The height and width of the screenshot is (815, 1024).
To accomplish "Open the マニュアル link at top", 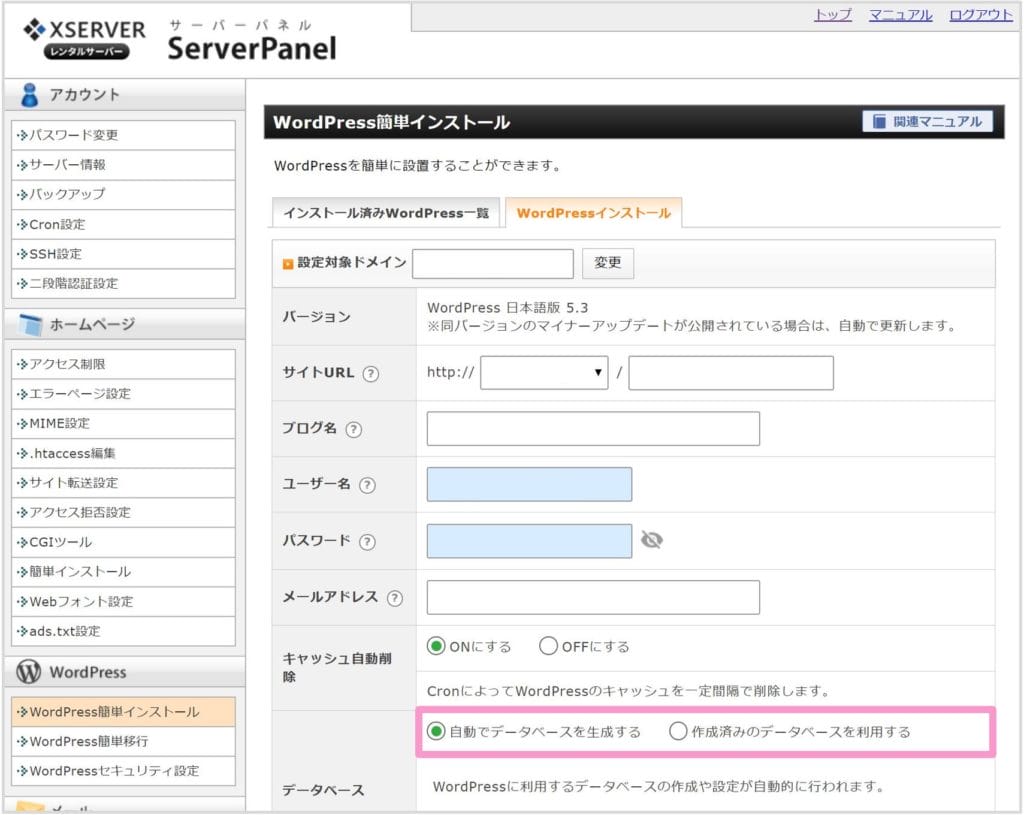I will point(900,15).
